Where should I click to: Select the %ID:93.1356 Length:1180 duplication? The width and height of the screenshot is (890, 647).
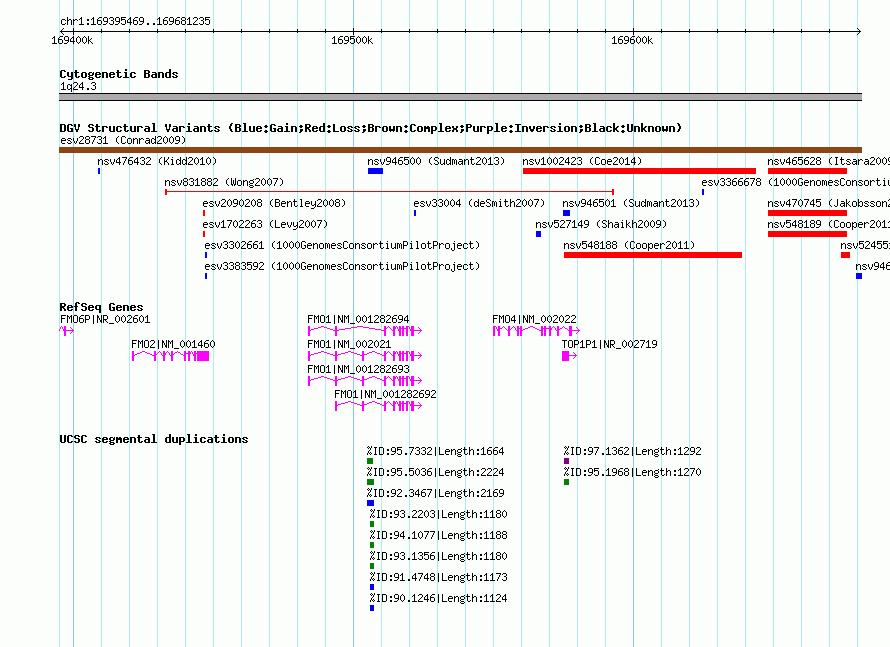point(372,566)
